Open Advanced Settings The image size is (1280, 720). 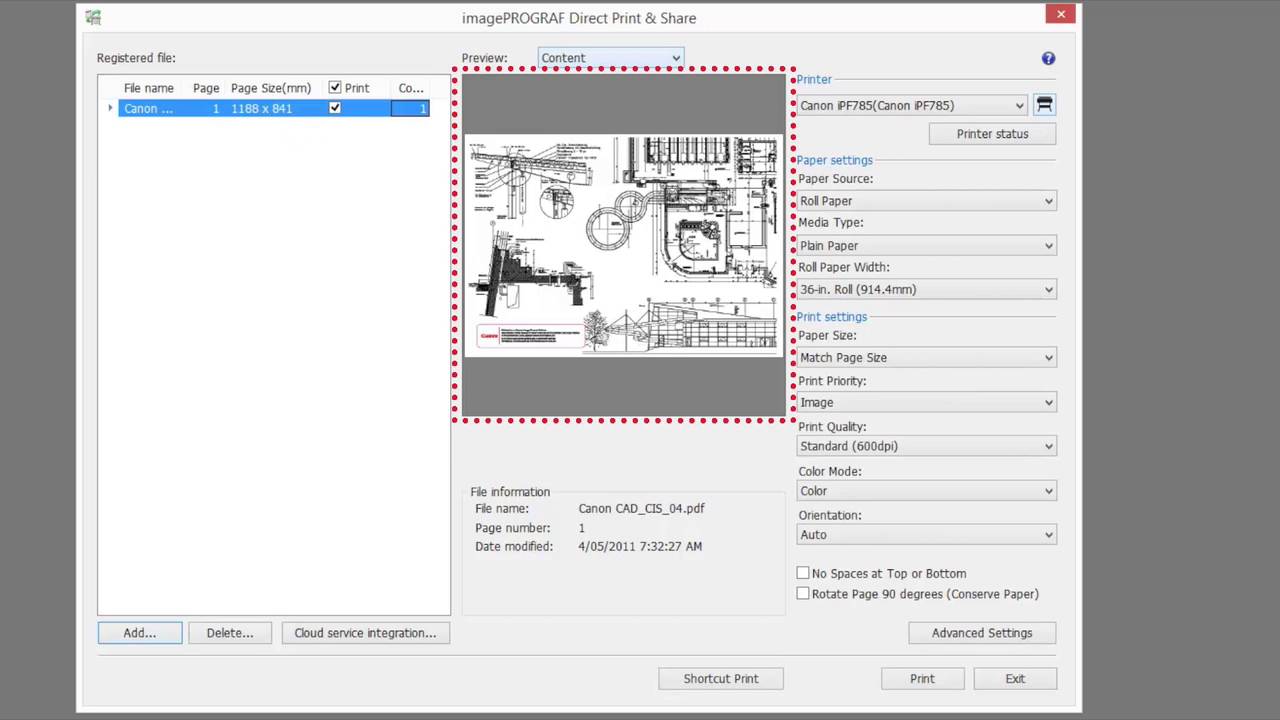click(x=982, y=633)
